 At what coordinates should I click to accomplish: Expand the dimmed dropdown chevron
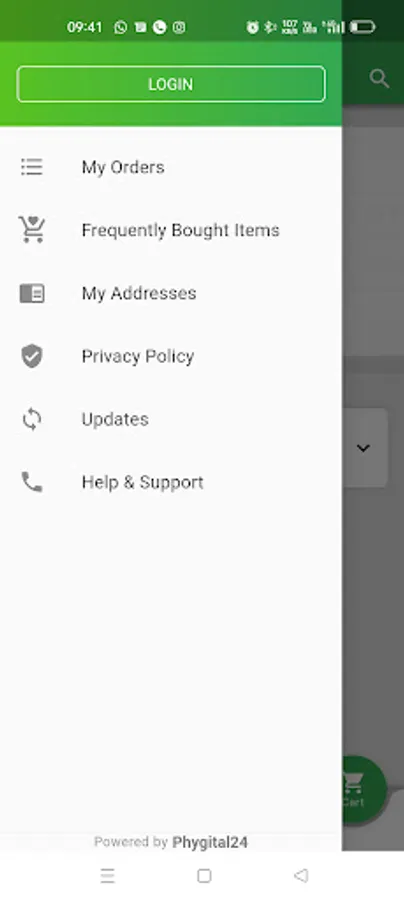tap(363, 448)
